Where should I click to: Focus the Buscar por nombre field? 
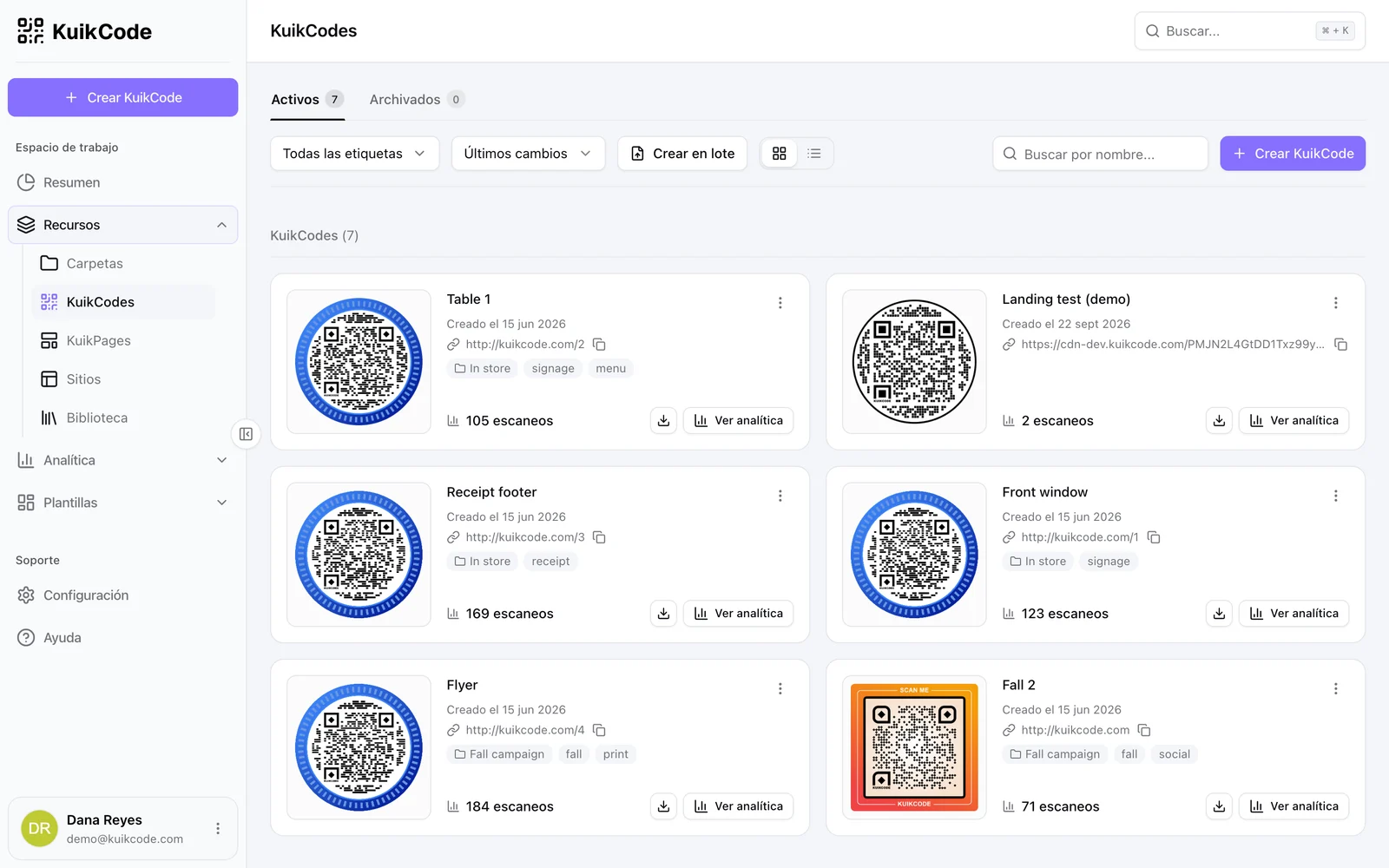click(1100, 154)
